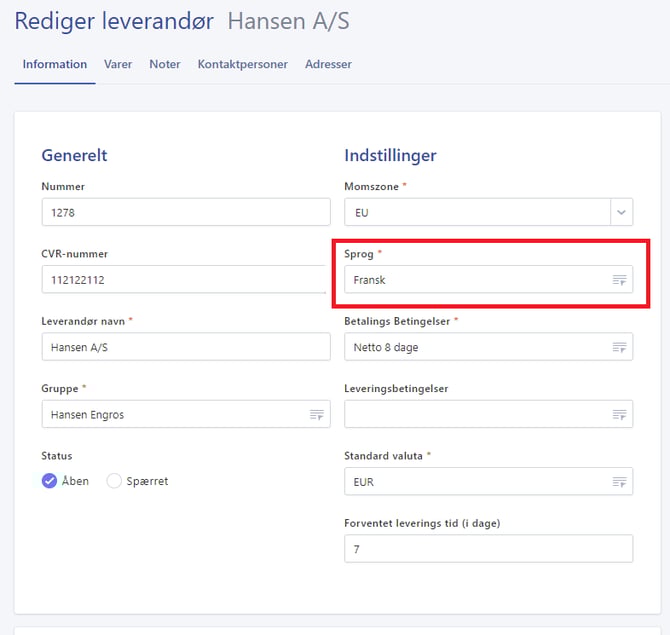
Task: Click the Forventet leverings tid field
Action: pos(488,549)
